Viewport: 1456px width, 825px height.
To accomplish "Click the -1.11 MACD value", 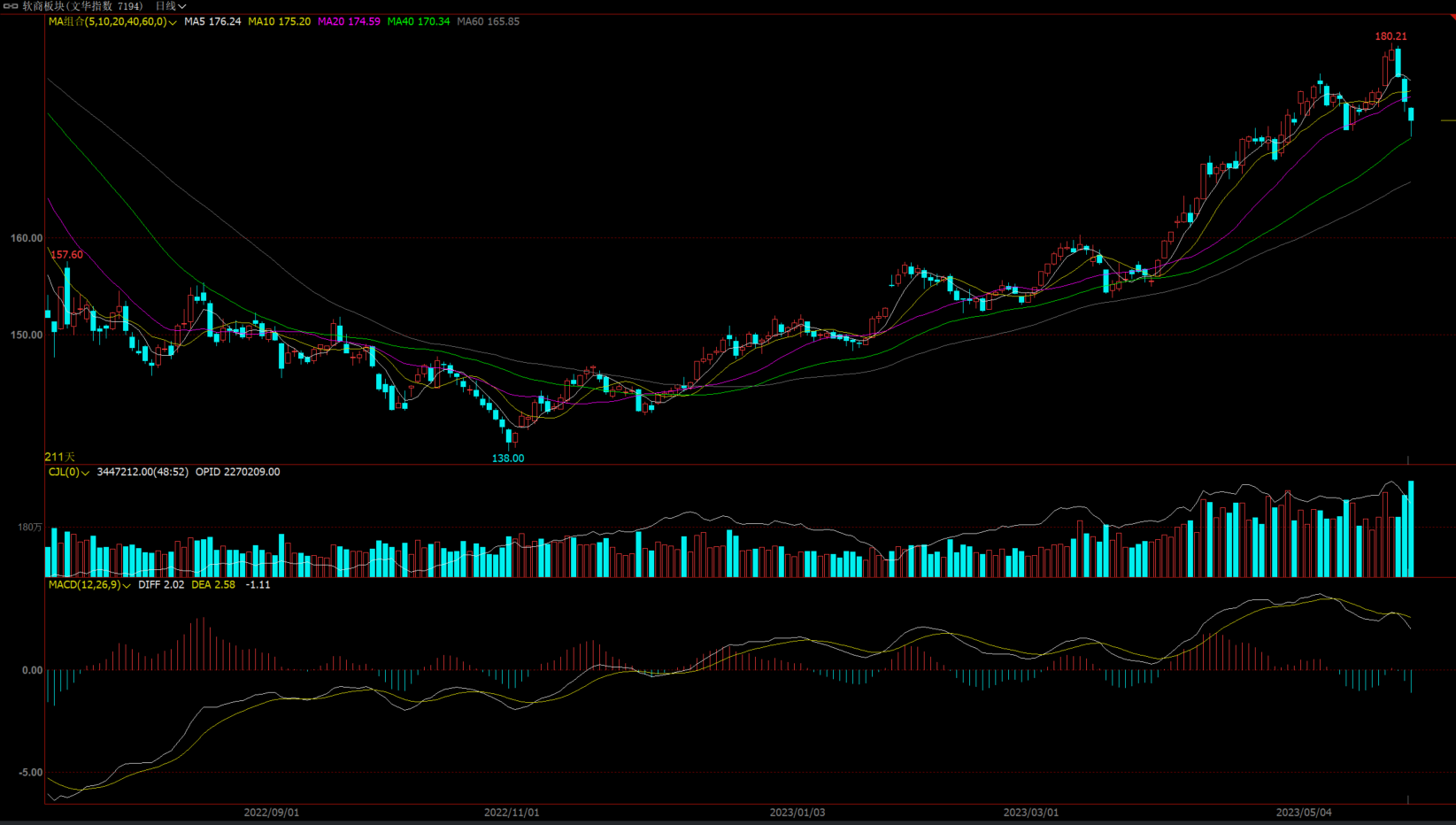I will click(258, 585).
